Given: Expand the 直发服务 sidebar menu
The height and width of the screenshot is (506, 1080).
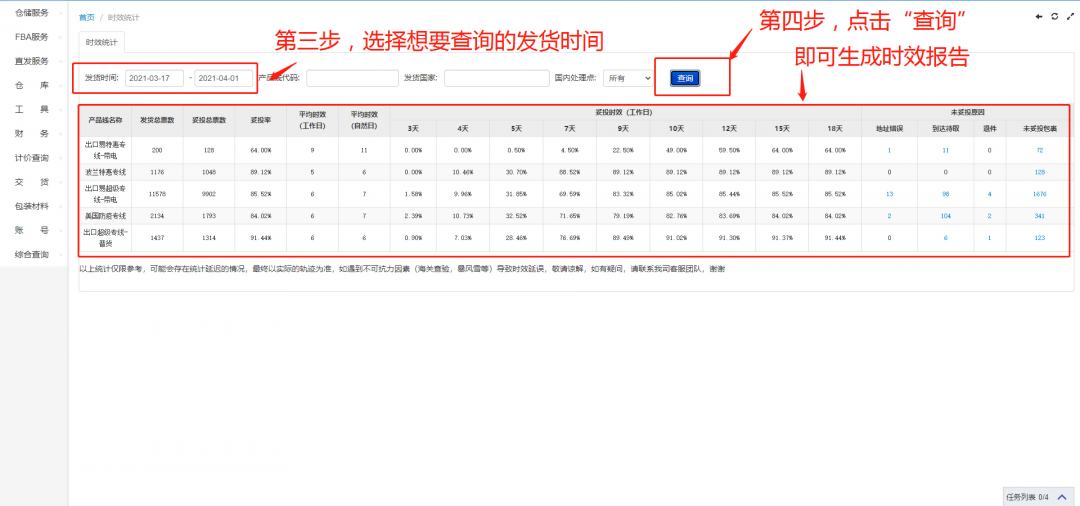Looking at the screenshot, I should [34, 61].
